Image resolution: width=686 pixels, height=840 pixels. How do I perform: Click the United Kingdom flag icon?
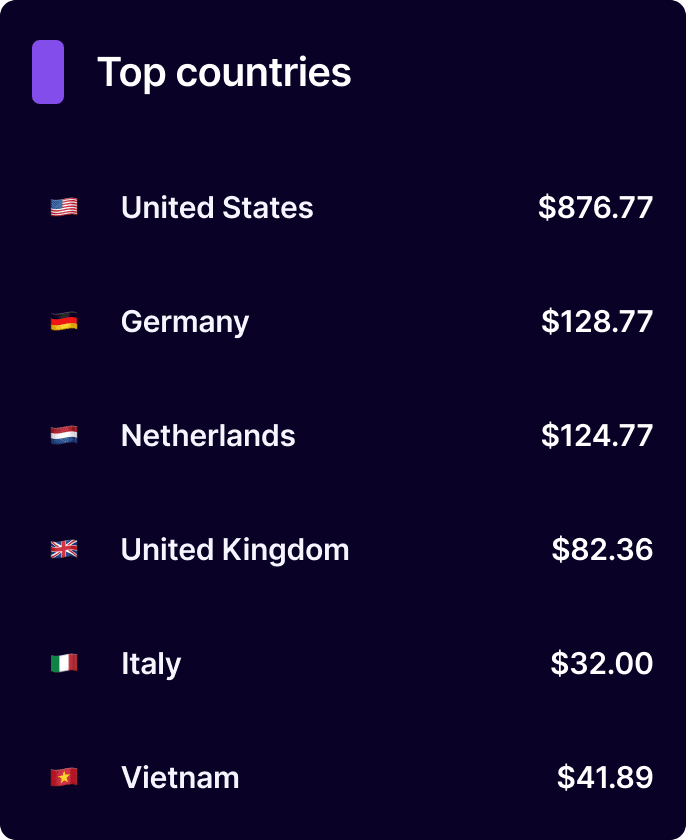[64, 549]
